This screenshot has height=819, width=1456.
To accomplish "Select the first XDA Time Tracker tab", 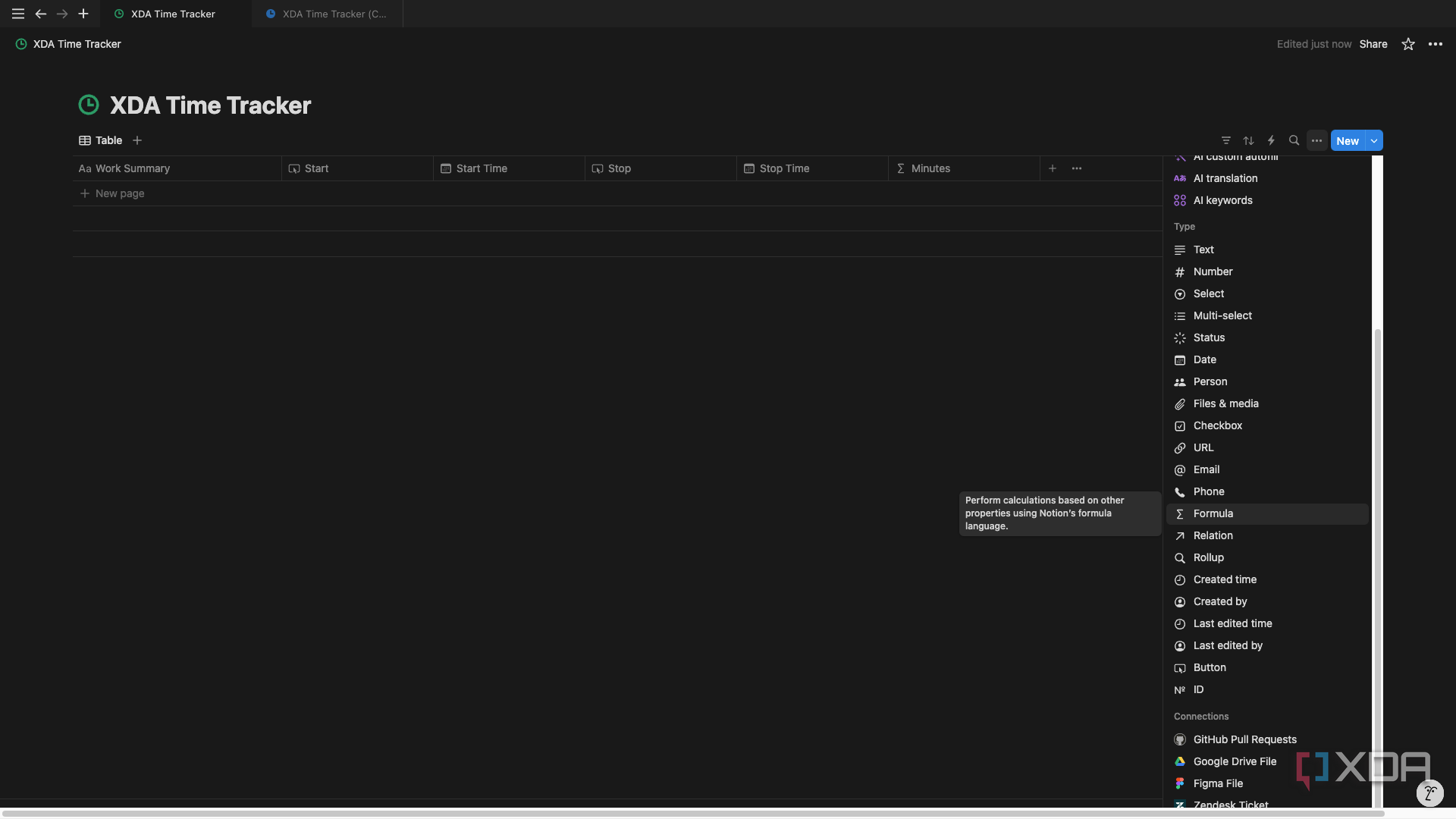I will click(175, 14).
